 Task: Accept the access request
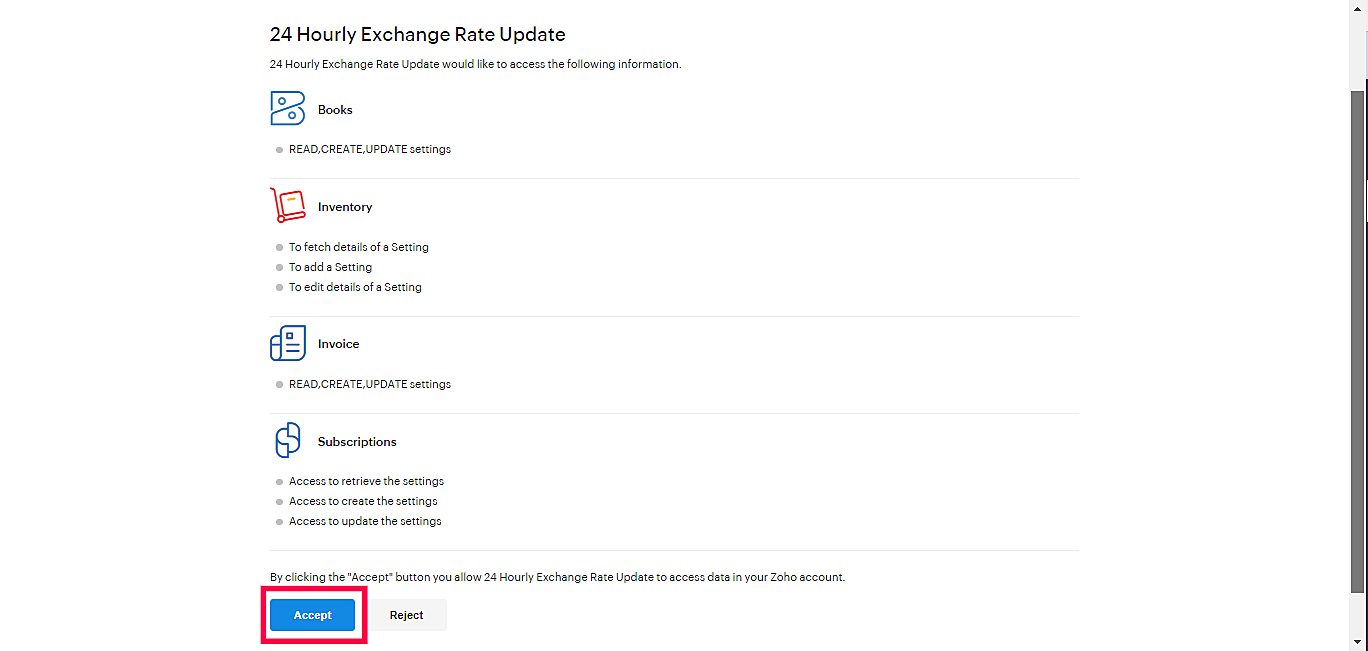coord(312,615)
